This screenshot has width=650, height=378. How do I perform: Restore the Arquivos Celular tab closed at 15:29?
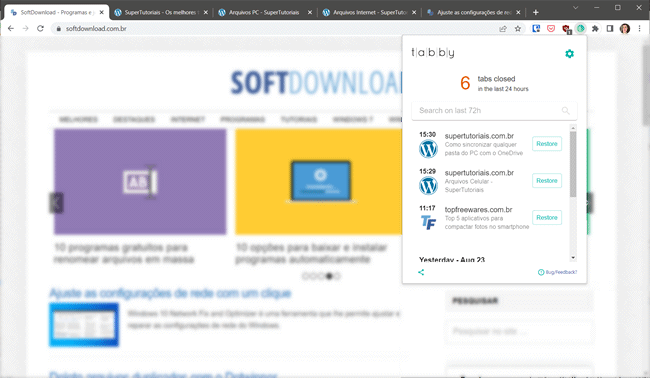pos(547,181)
